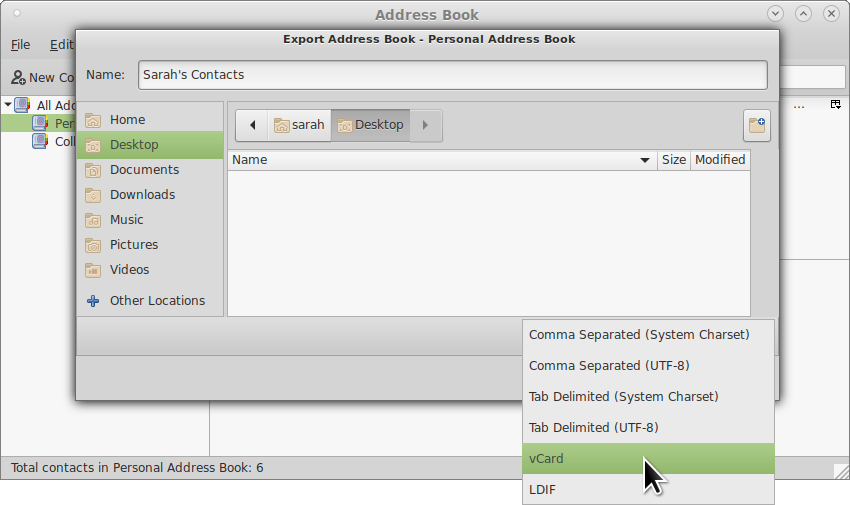The width and height of the screenshot is (850, 505).
Task: Select Music folder in sidebar
Action: point(126,220)
